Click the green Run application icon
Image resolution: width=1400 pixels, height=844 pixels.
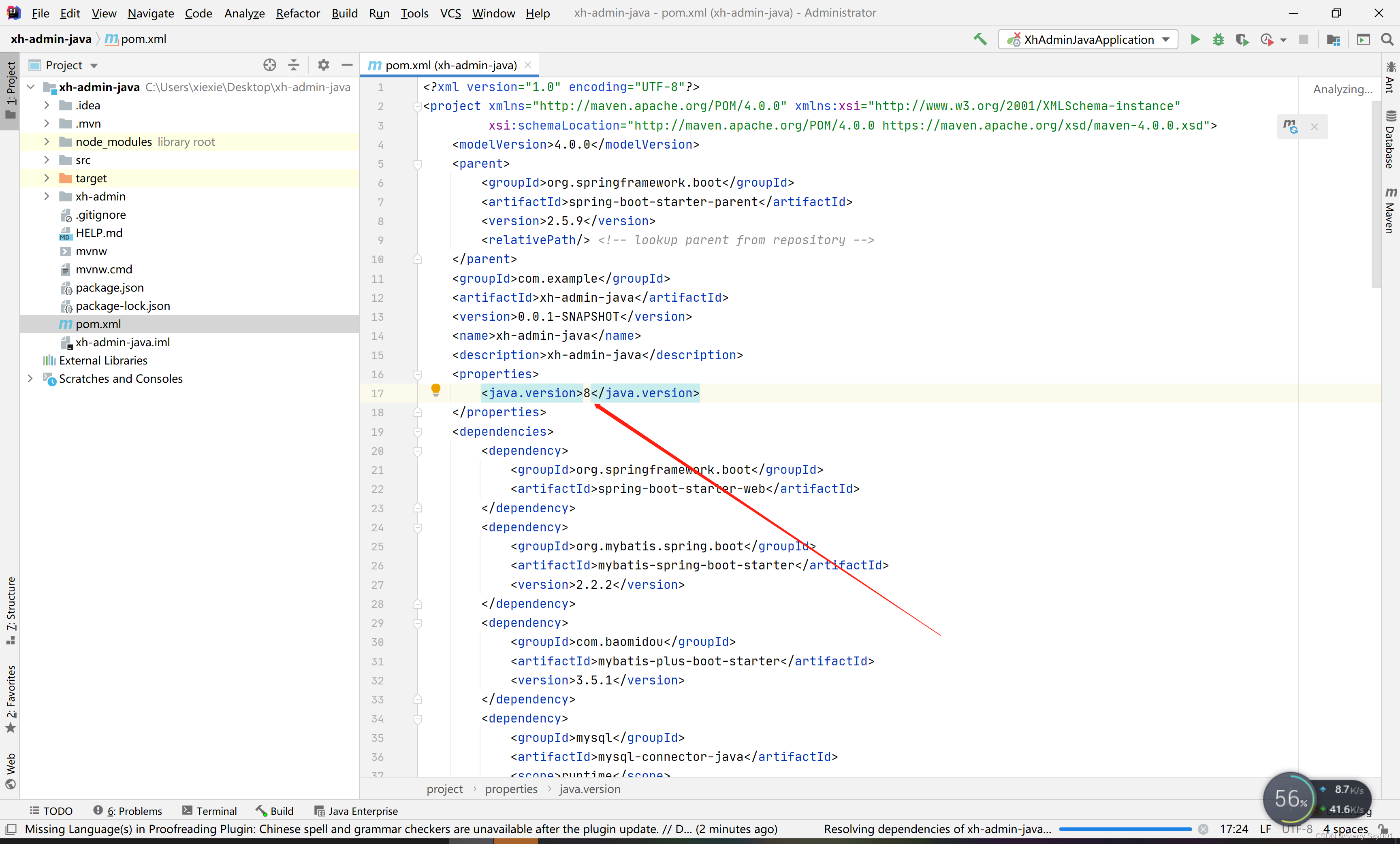tap(1195, 39)
